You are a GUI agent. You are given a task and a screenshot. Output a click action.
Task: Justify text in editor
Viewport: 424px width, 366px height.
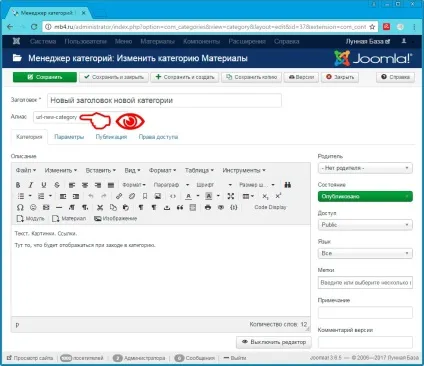111,185
